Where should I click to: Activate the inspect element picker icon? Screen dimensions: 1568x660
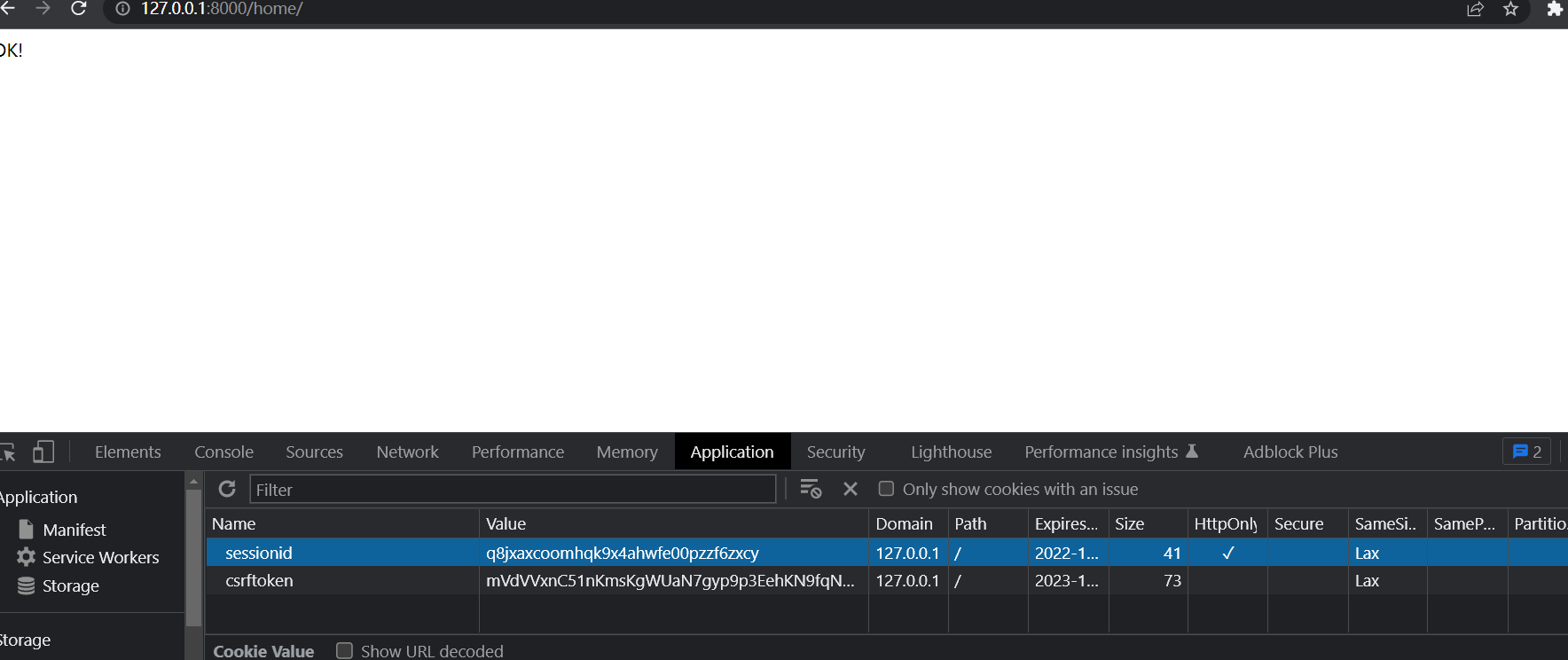click(8, 452)
